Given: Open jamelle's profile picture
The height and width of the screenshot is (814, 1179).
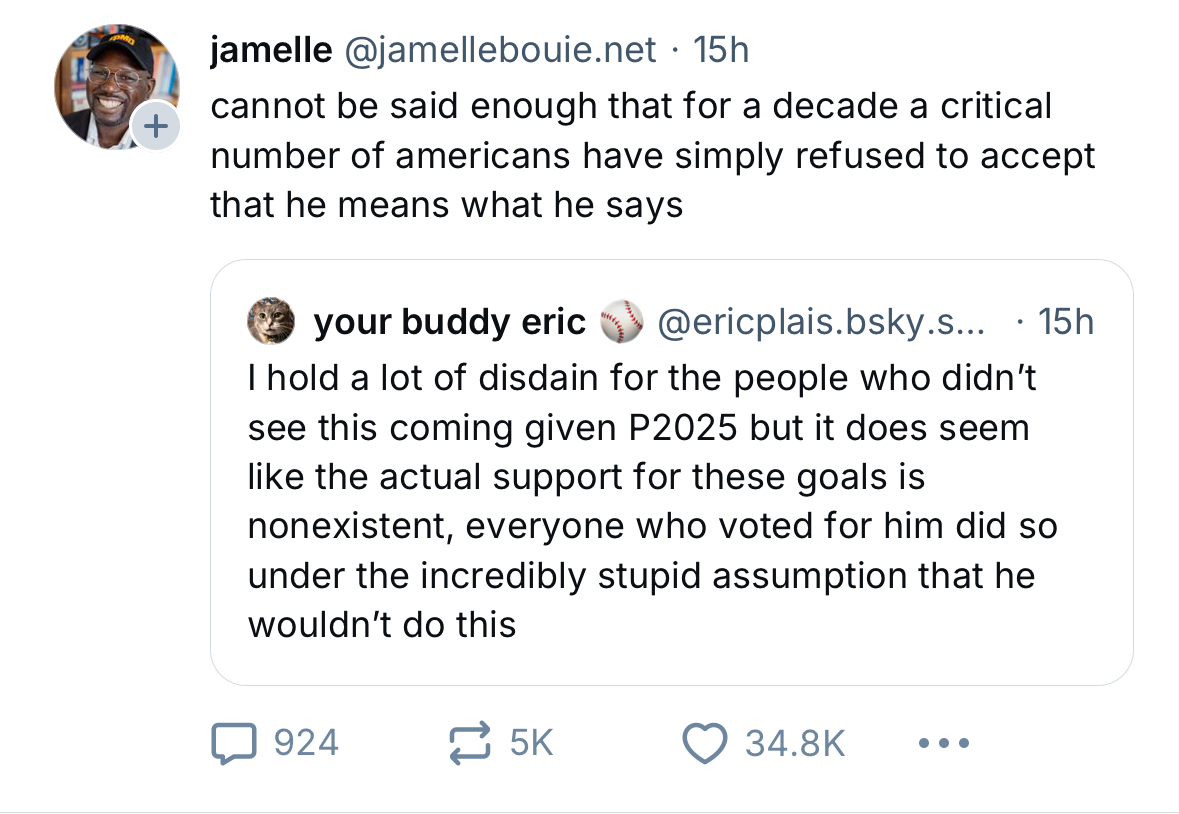Looking at the screenshot, I should pos(112,85).
